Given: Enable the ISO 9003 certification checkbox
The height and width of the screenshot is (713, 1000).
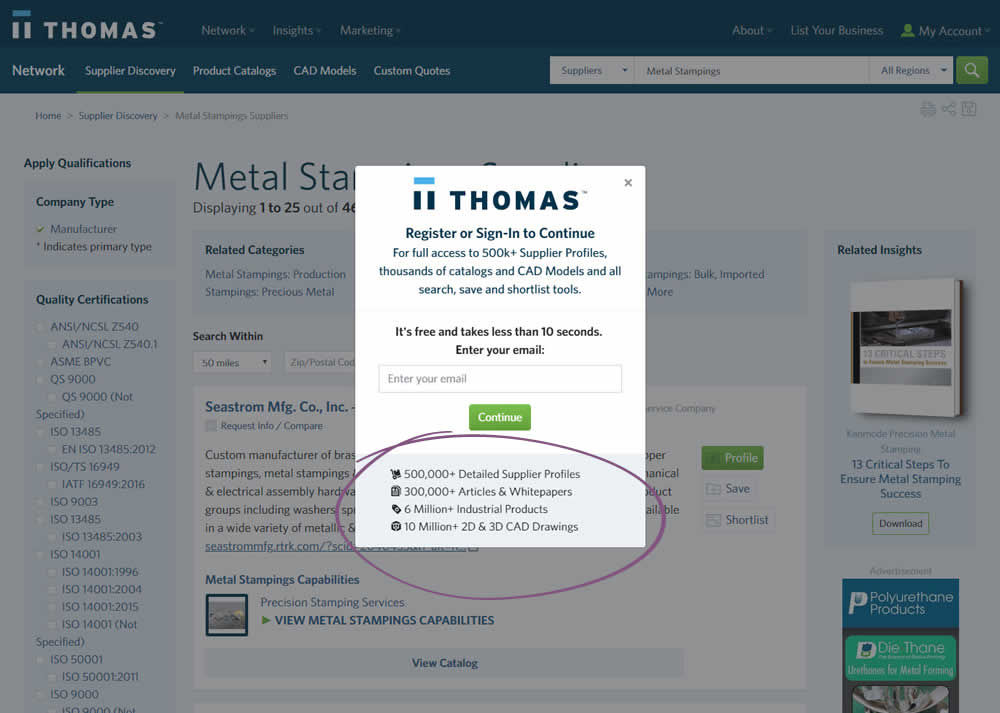Looking at the screenshot, I should pyautogui.click(x=41, y=502).
